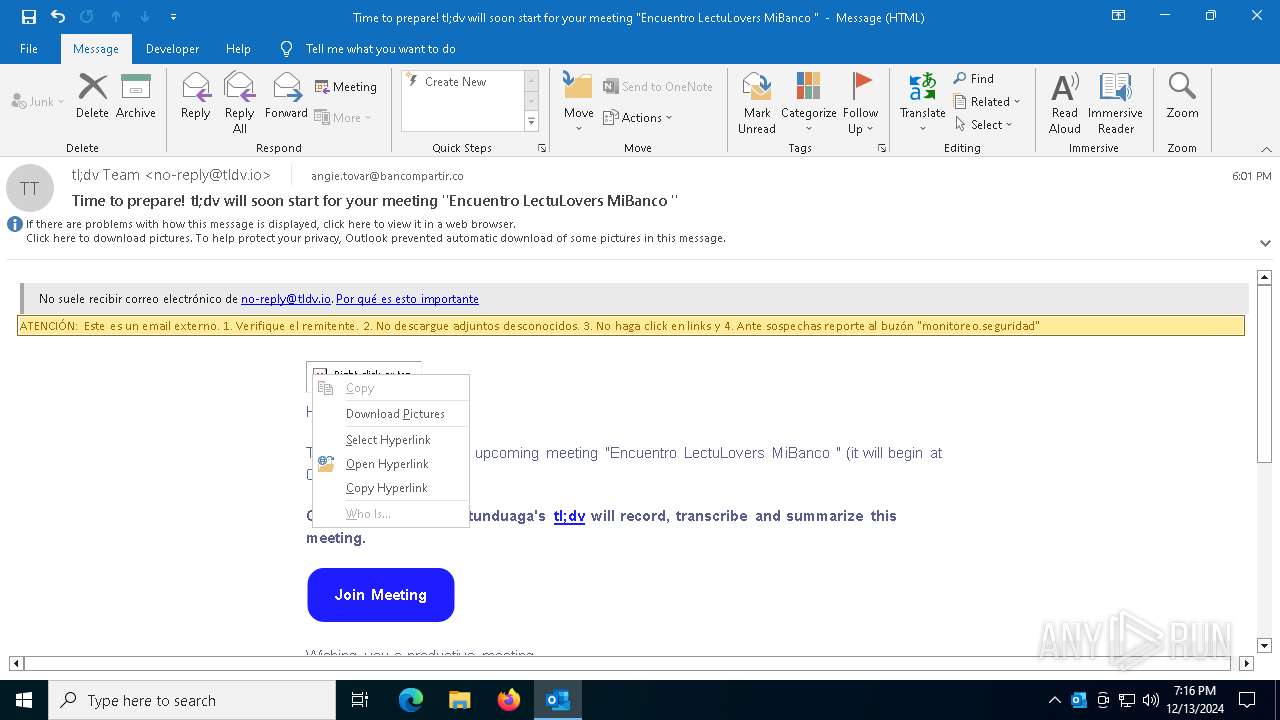Launch Firefox from taskbar

(x=509, y=700)
